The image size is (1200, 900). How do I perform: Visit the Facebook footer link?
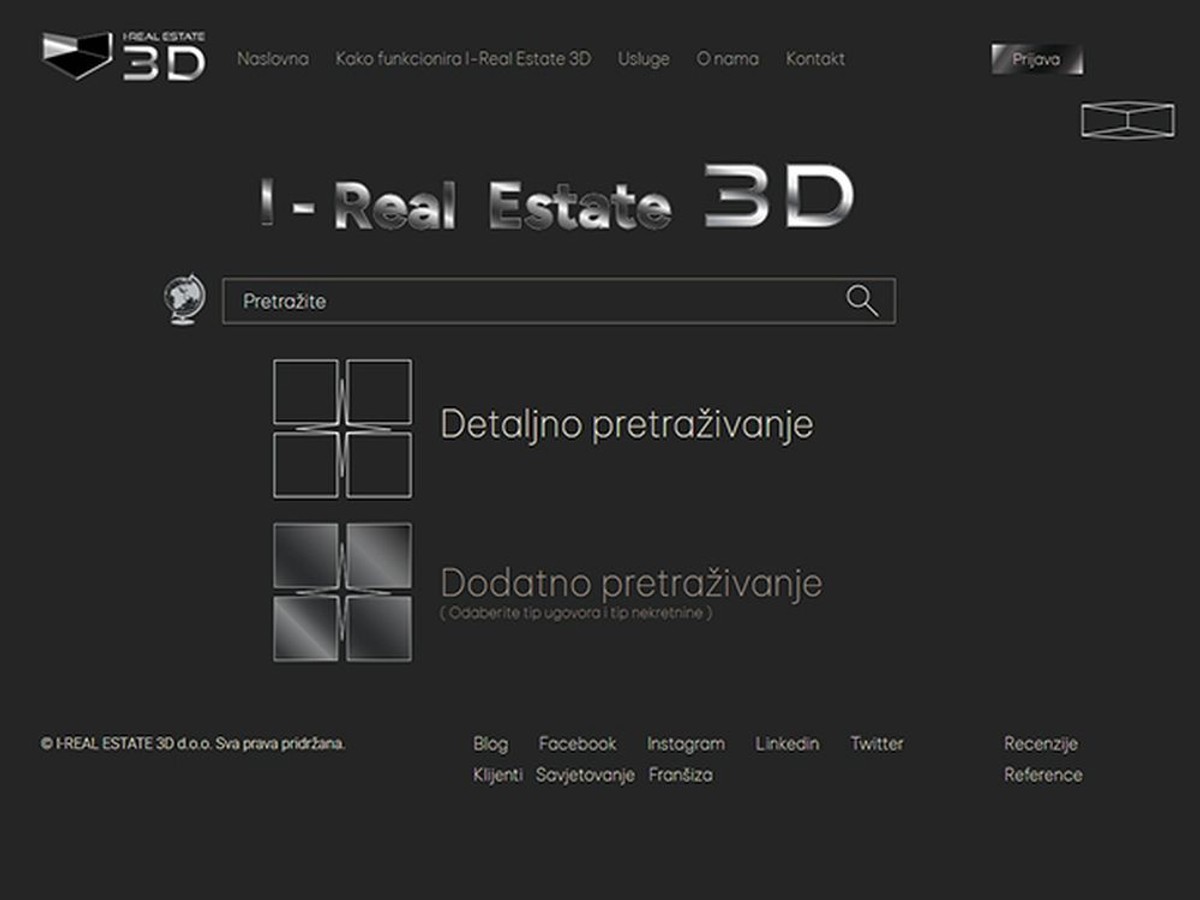pyautogui.click(x=577, y=744)
